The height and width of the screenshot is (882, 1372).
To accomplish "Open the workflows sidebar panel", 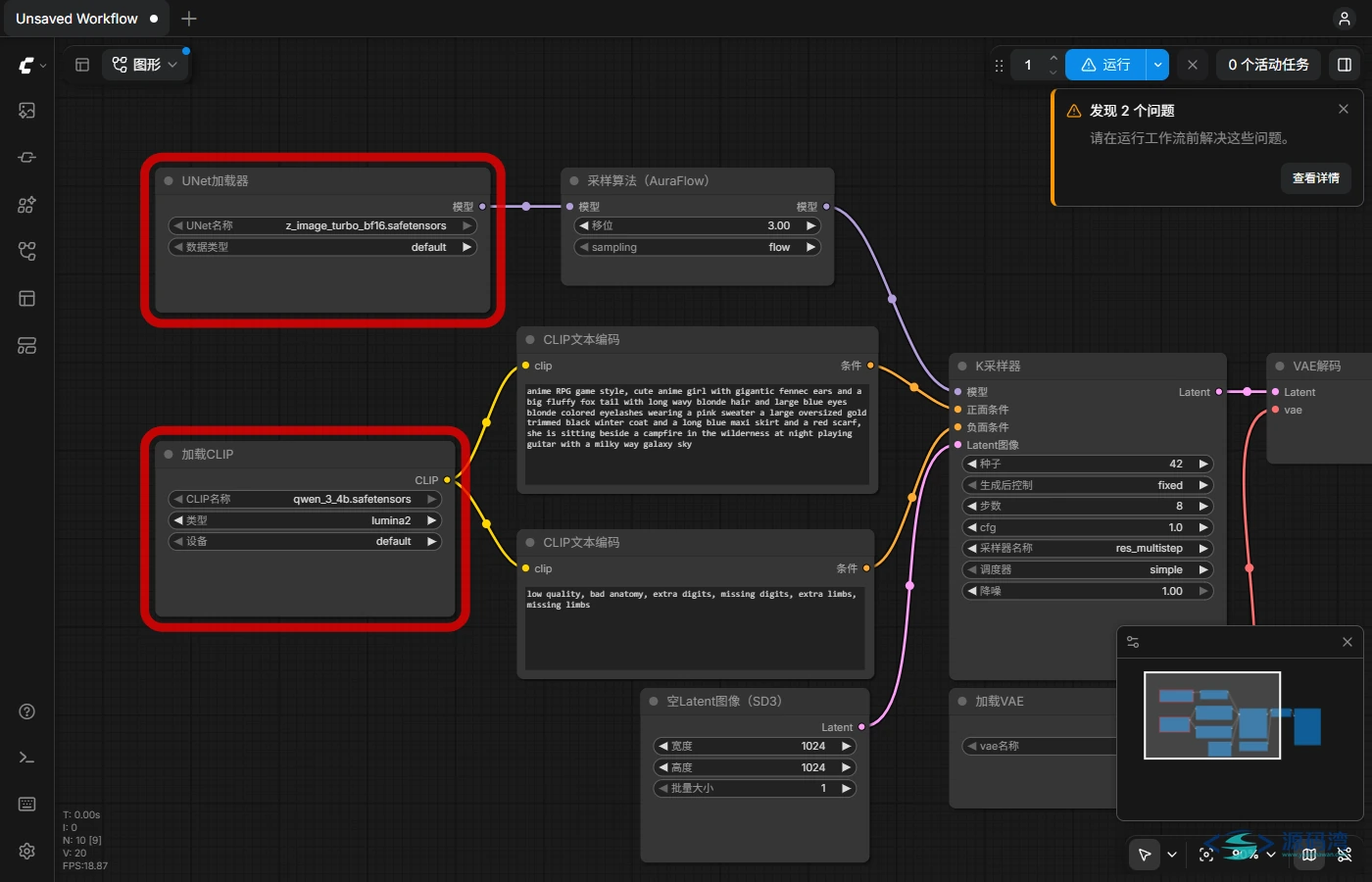I will [27, 252].
